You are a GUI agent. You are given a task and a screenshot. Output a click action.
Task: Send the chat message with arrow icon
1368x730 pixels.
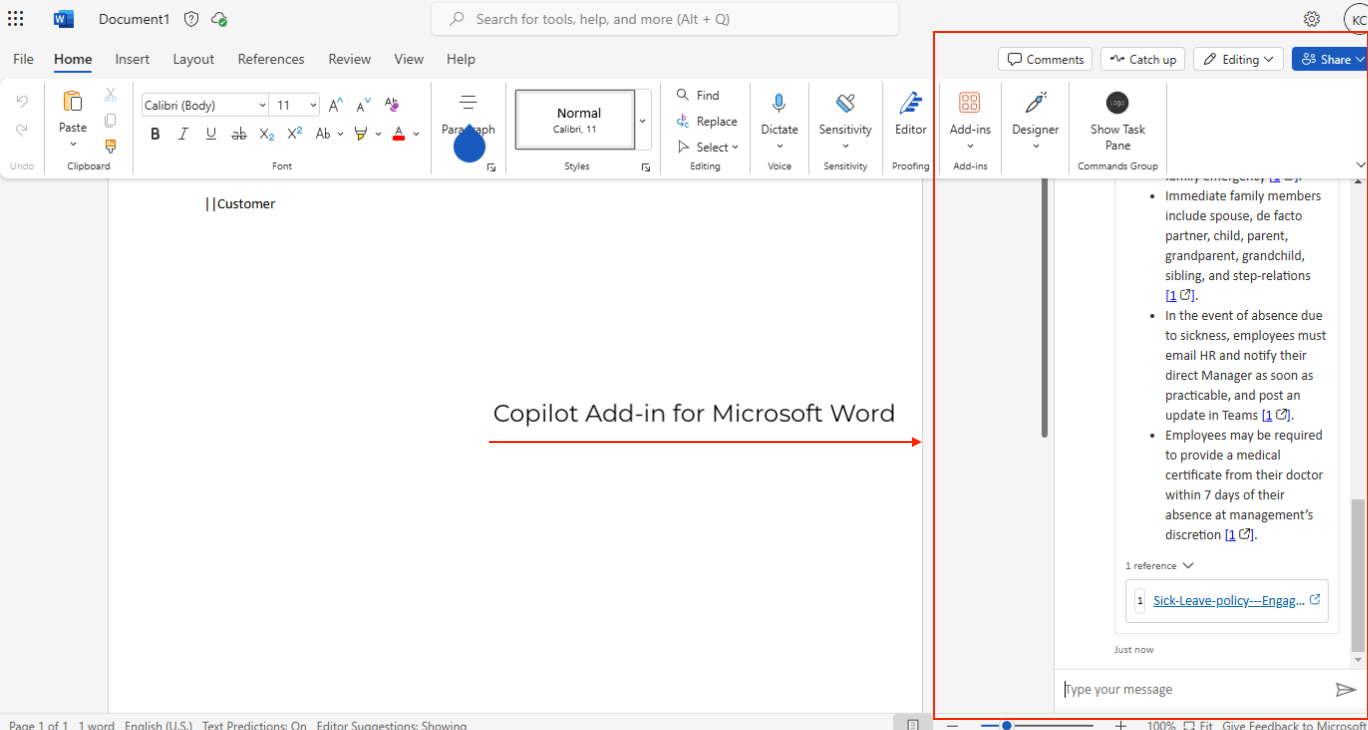tap(1345, 689)
